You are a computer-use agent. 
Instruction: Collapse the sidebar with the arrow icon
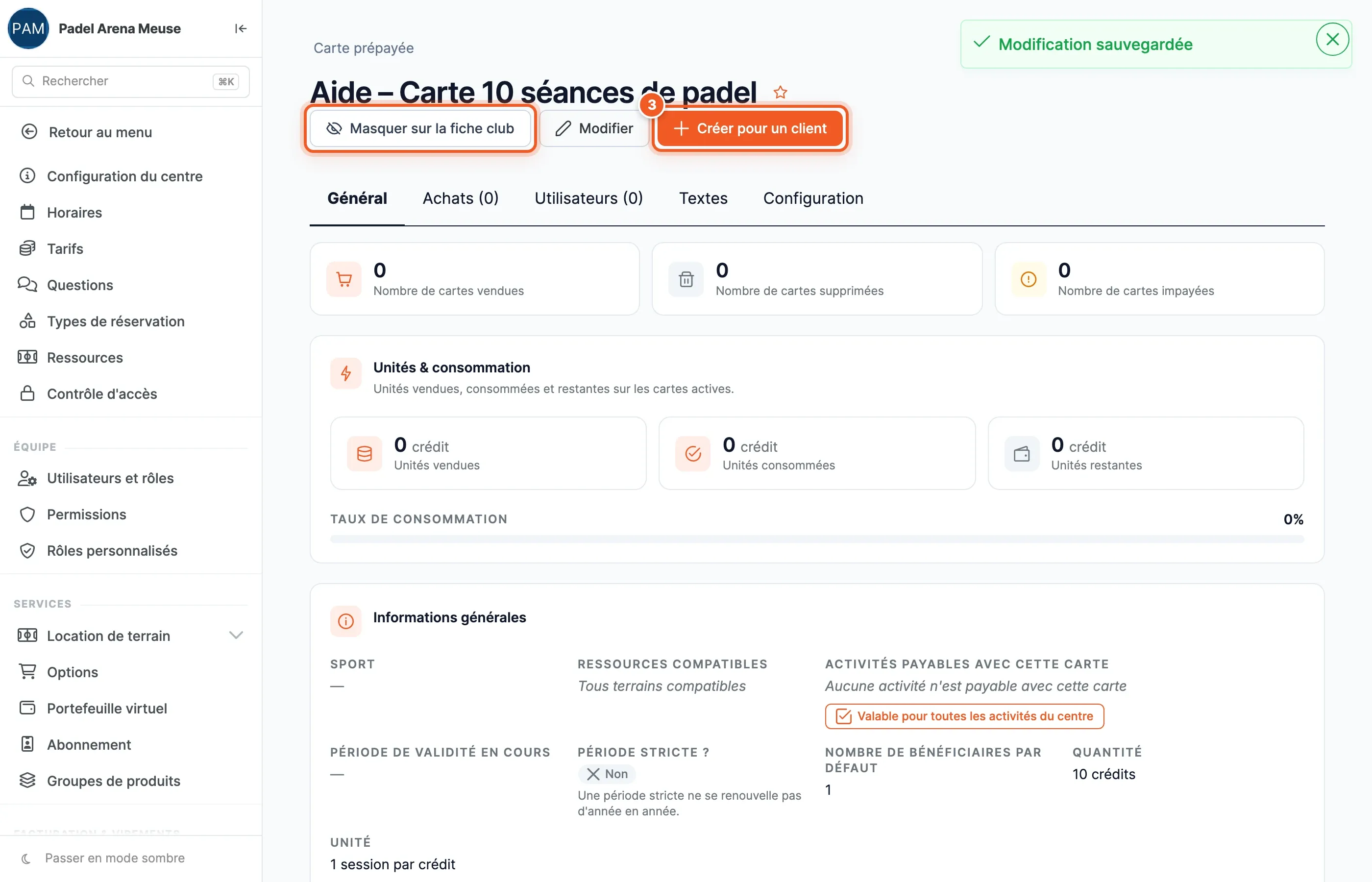click(x=241, y=28)
